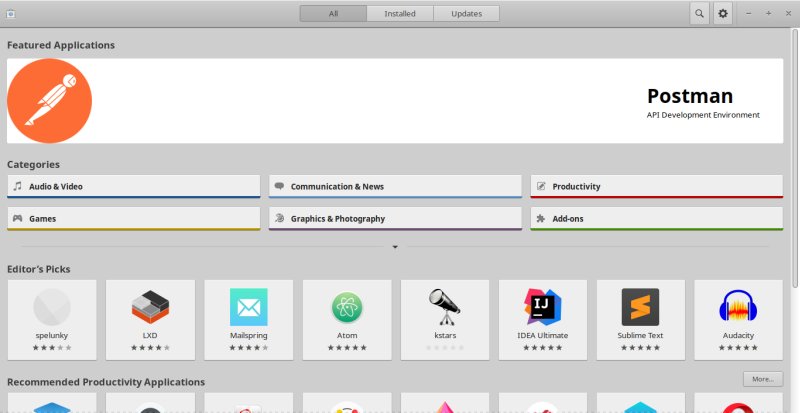This screenshot has width=800, height=413.
Task: Click the music note Audio & Video icon
Action: click(18, 186)
